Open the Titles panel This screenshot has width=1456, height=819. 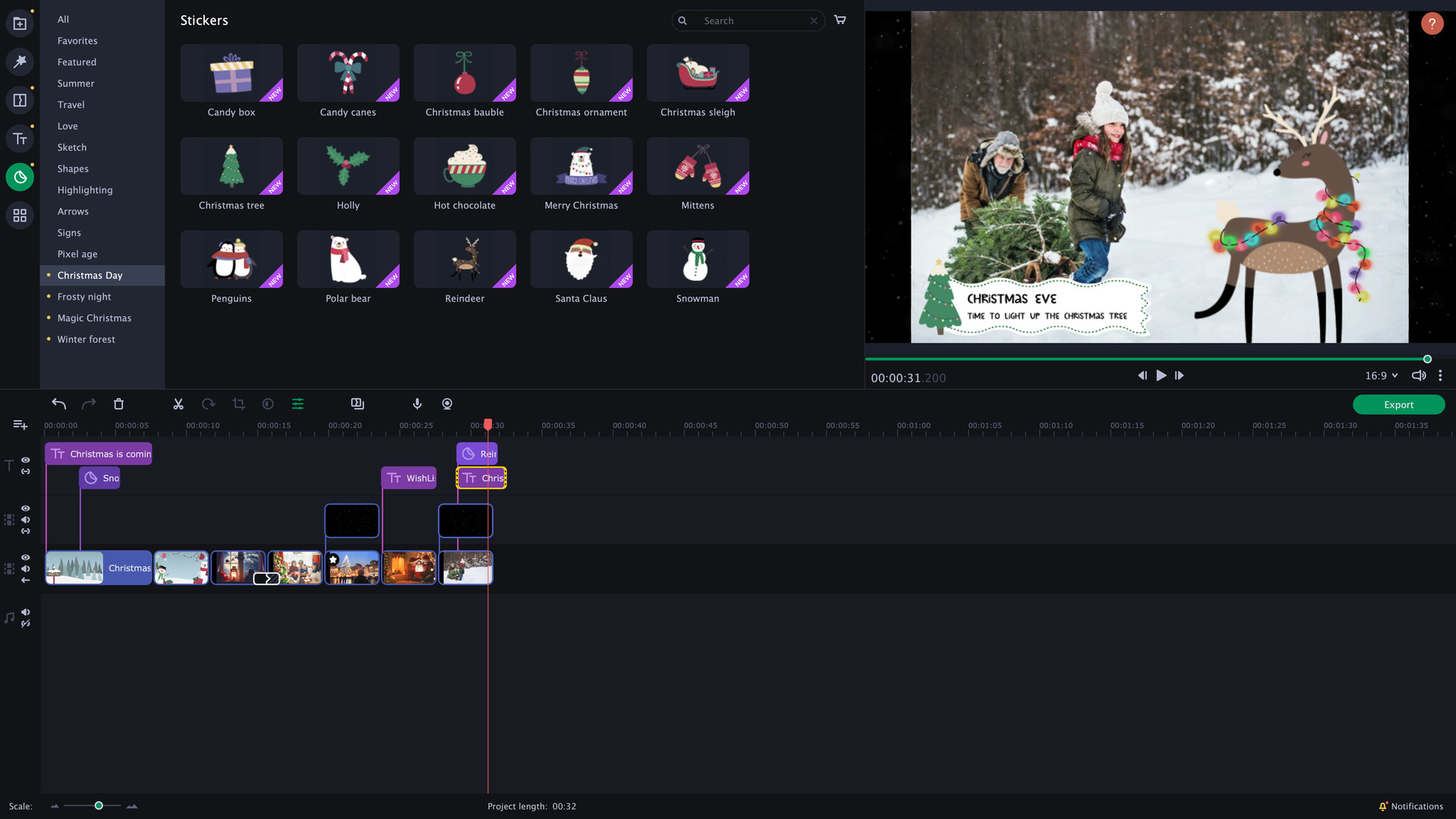click(20, 138)
